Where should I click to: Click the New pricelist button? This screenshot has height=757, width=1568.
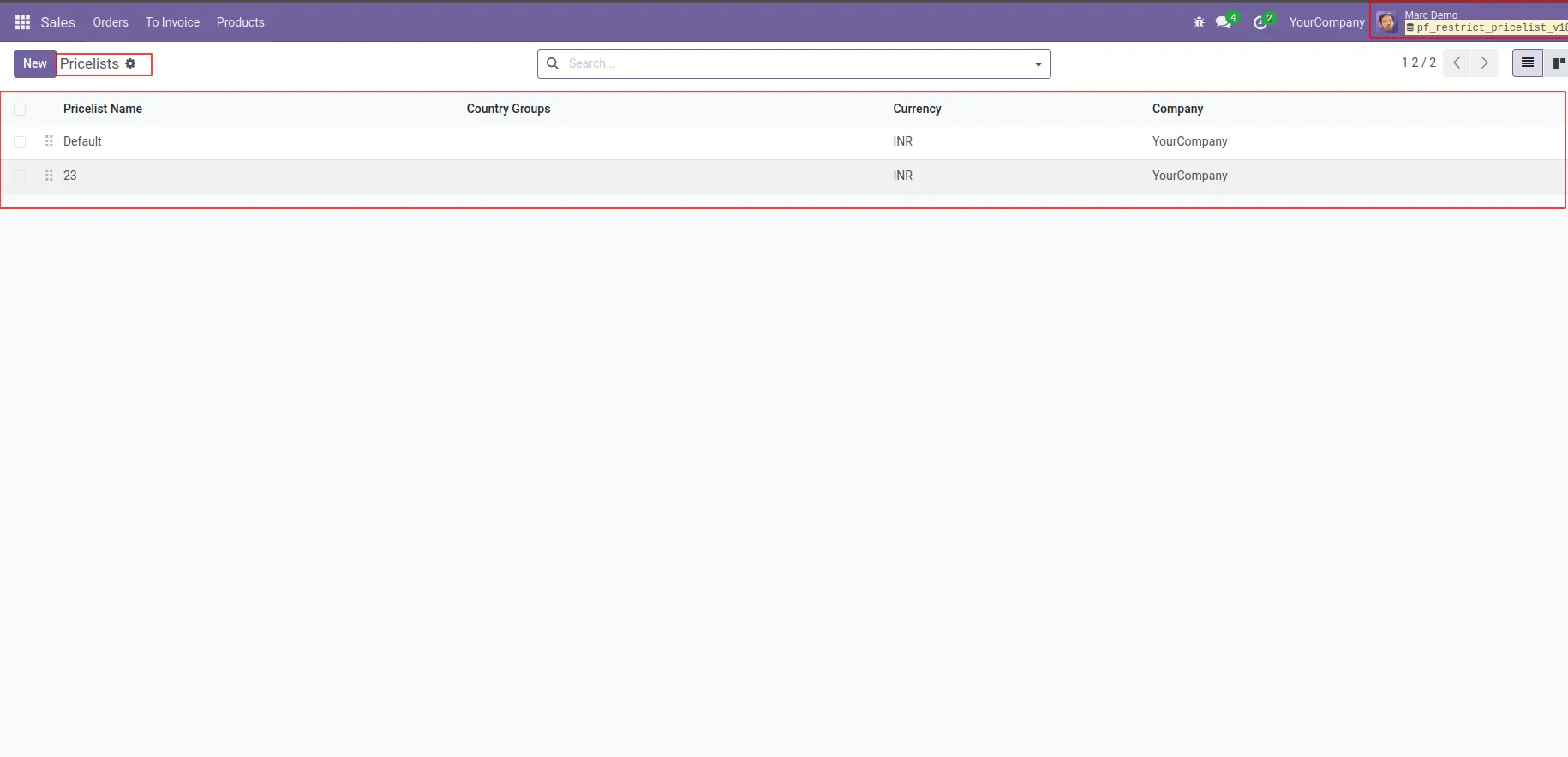pyautogui.click(x=35, y=63)
